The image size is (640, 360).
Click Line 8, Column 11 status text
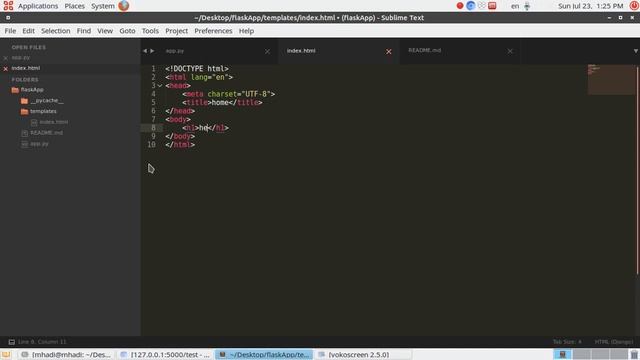[42, 342]
